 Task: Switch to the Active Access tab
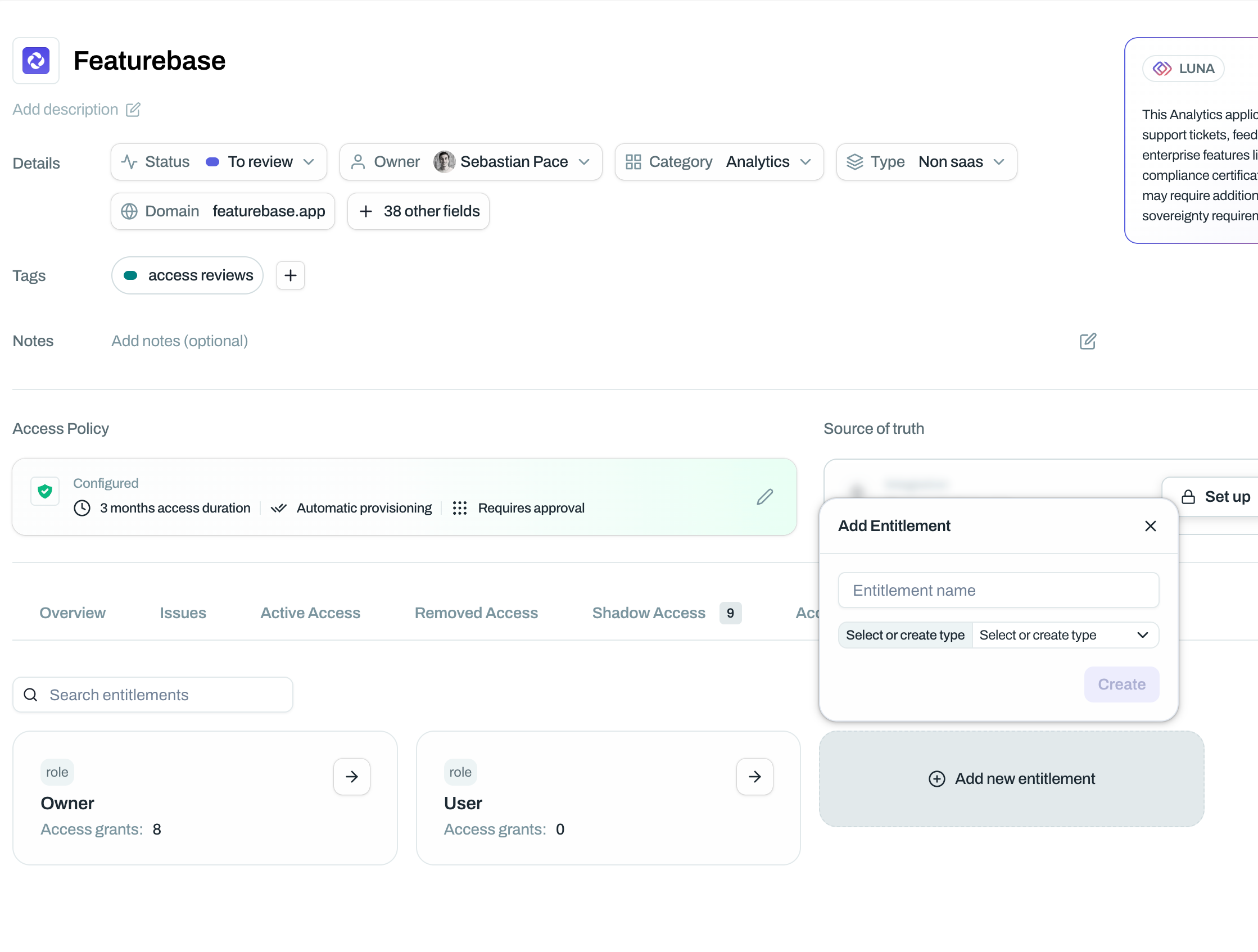coord(310,613)
